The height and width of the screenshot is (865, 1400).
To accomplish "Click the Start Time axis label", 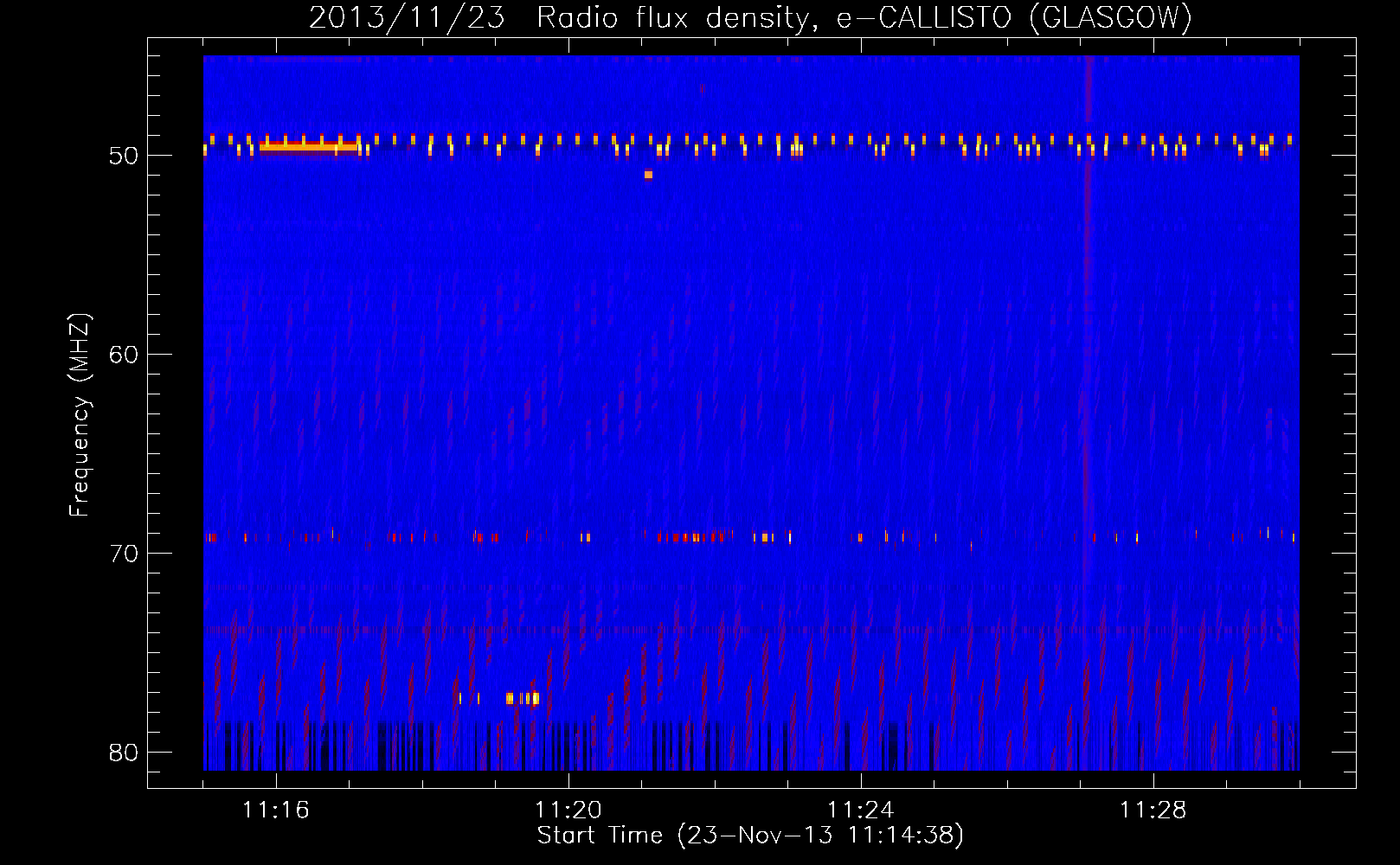I will 750,836.
